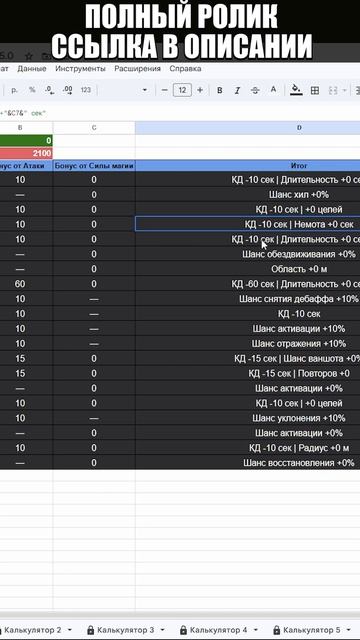The height and width of the screenshot is (640, 360).
Task: Open the fill color picker
Action: click(x=296, y=90)
